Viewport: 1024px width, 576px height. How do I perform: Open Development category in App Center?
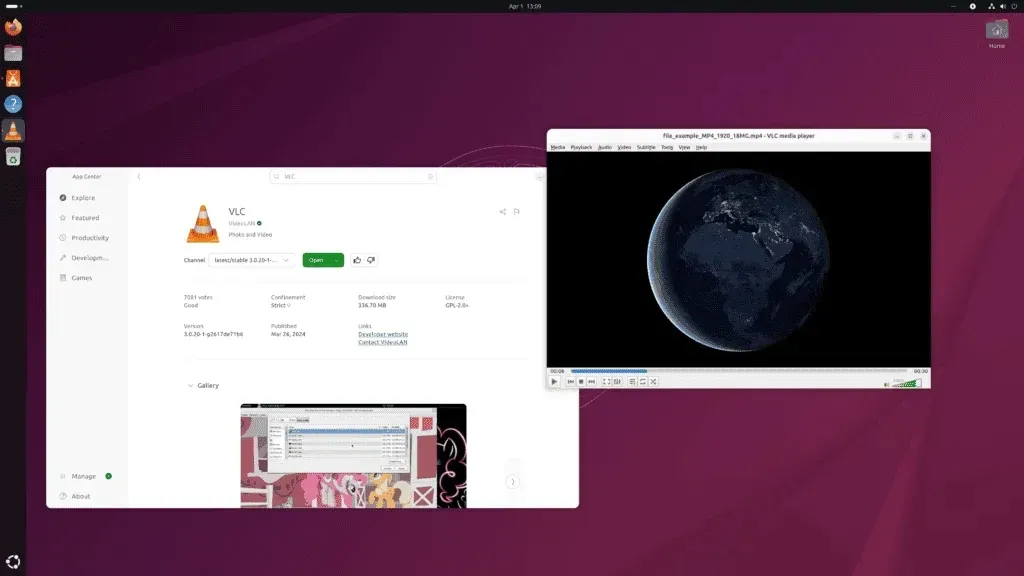(89, 258)
